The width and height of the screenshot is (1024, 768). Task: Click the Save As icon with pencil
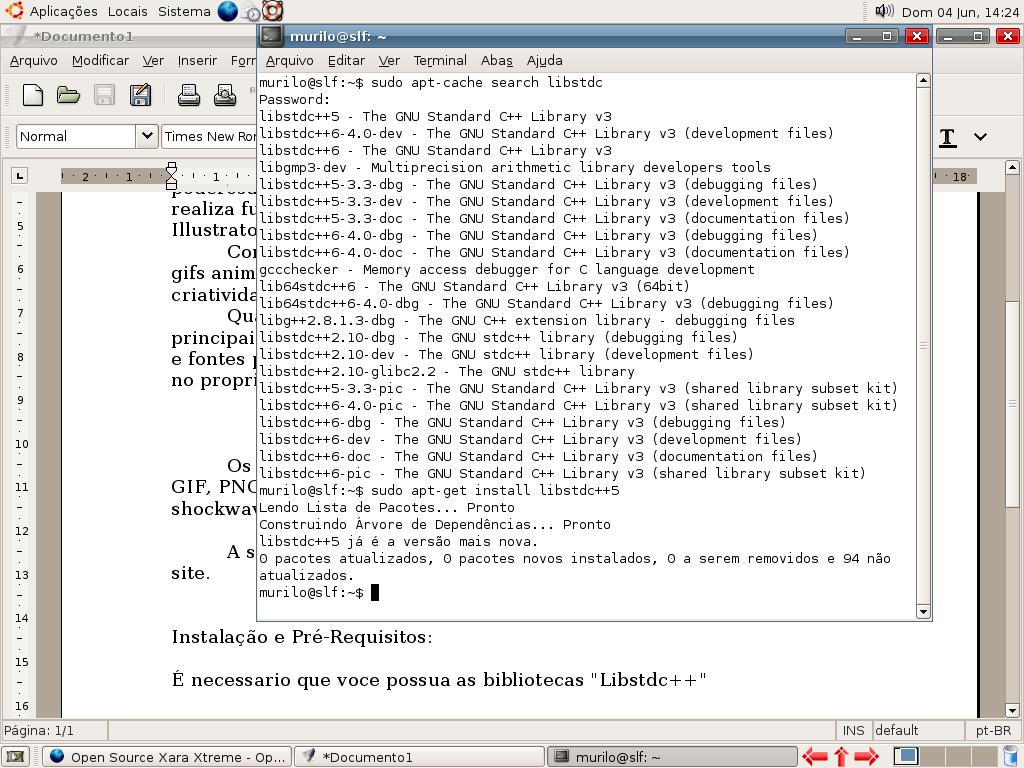pos(140,95)
